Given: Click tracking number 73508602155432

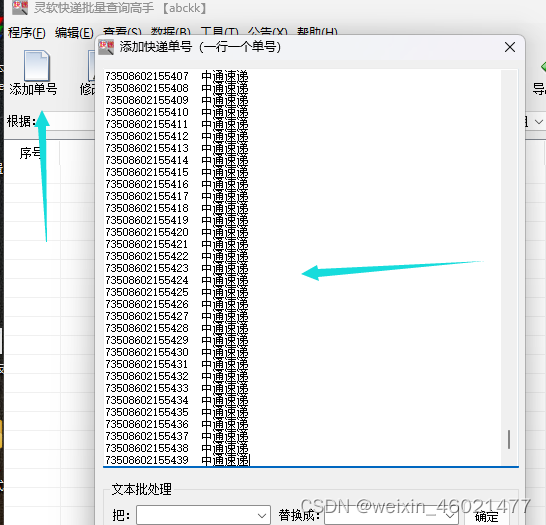Looking at the screenshot, I should point(147,376).
